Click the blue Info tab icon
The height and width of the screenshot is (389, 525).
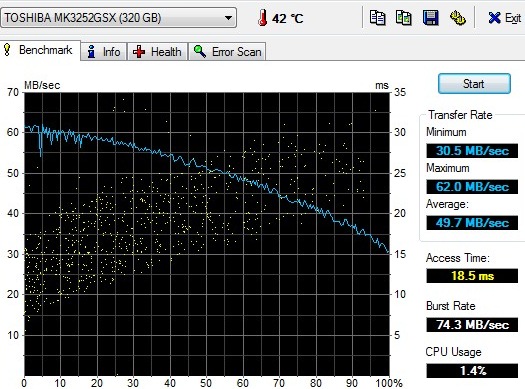91,52
